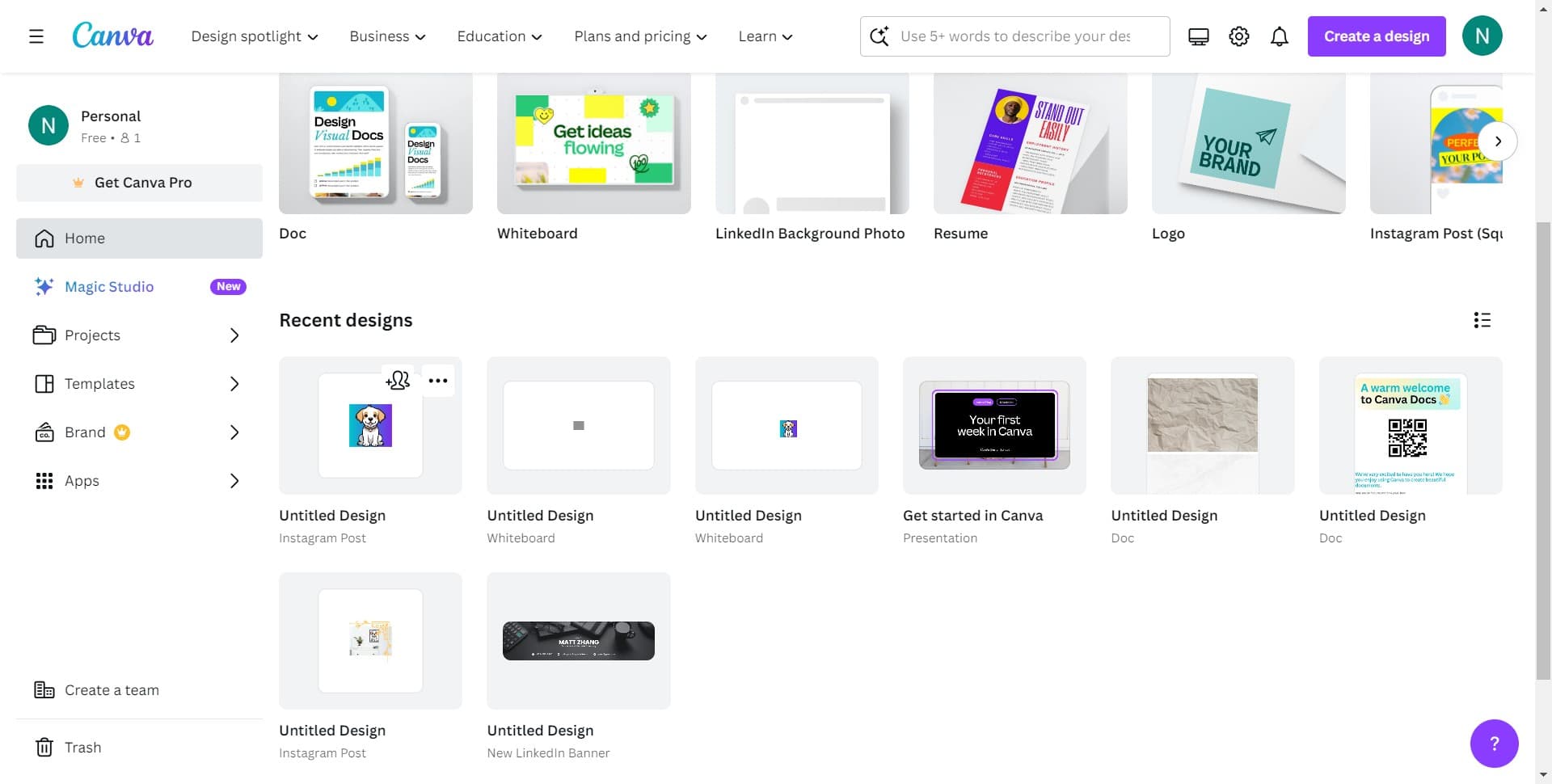This screenshot has width=1552, height=784.
Task: Open the Get started in Canva title
Action: click(x=972, y=516)
